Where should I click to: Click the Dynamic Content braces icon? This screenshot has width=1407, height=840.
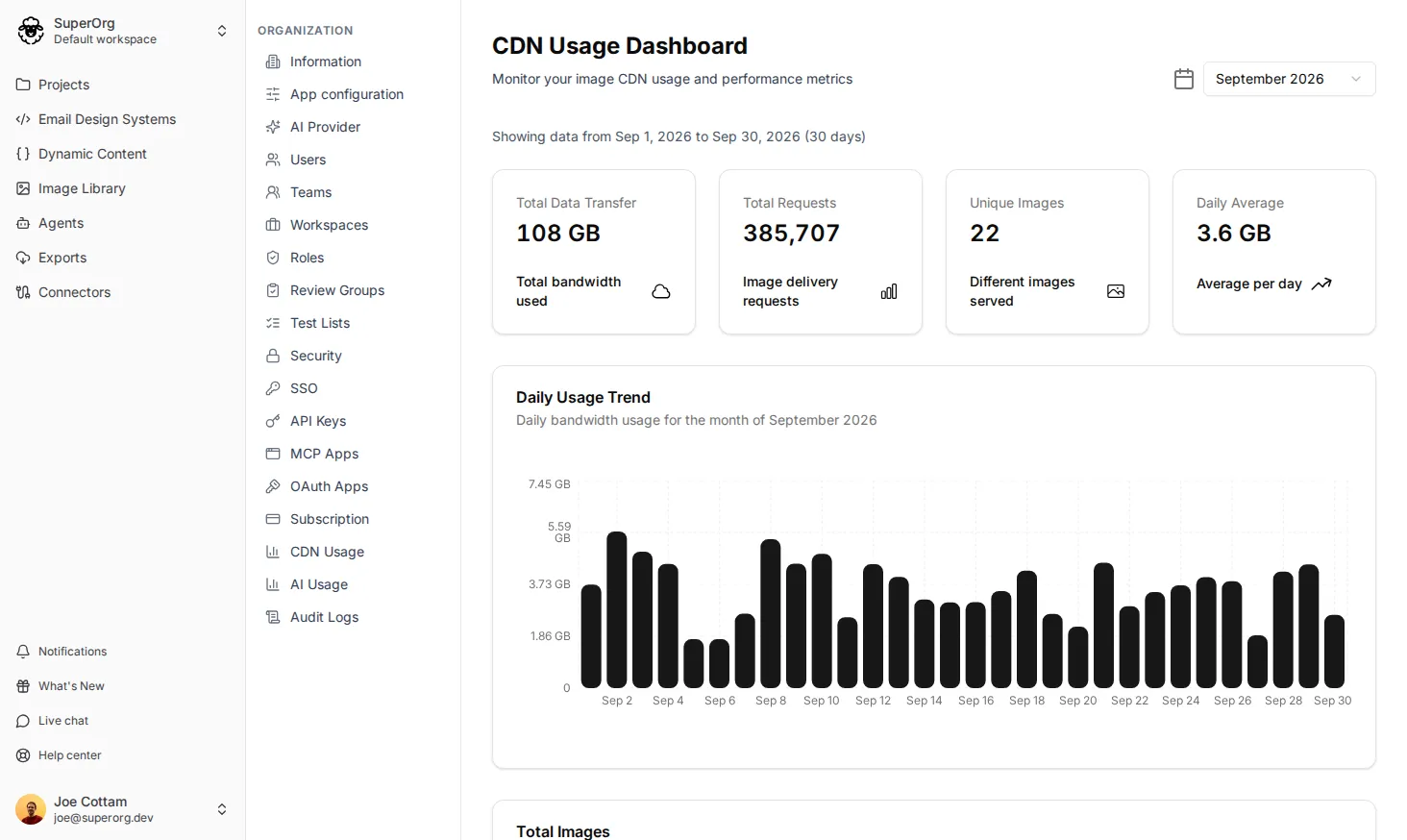point(23,154)
